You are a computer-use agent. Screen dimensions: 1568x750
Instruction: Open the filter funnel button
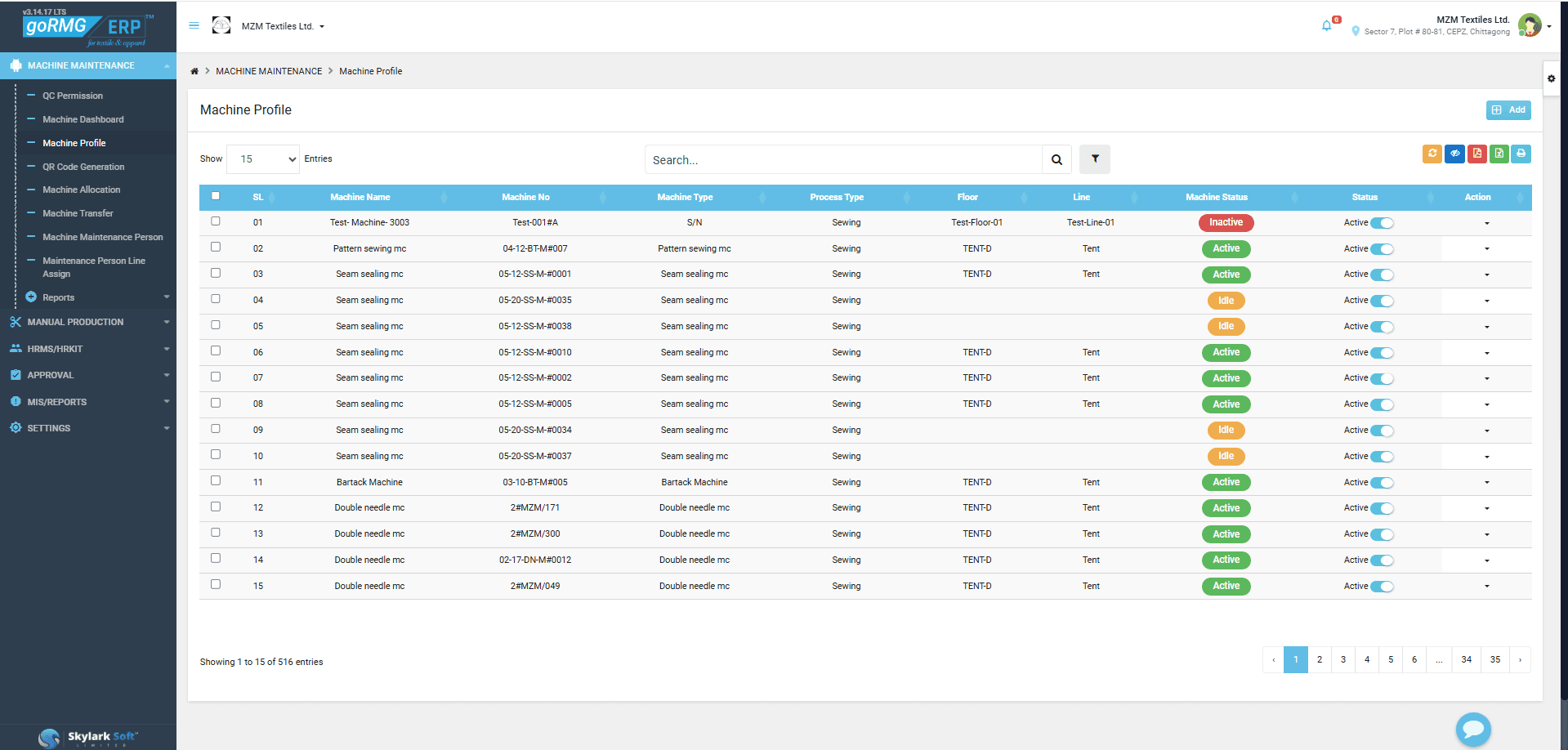1094,159
